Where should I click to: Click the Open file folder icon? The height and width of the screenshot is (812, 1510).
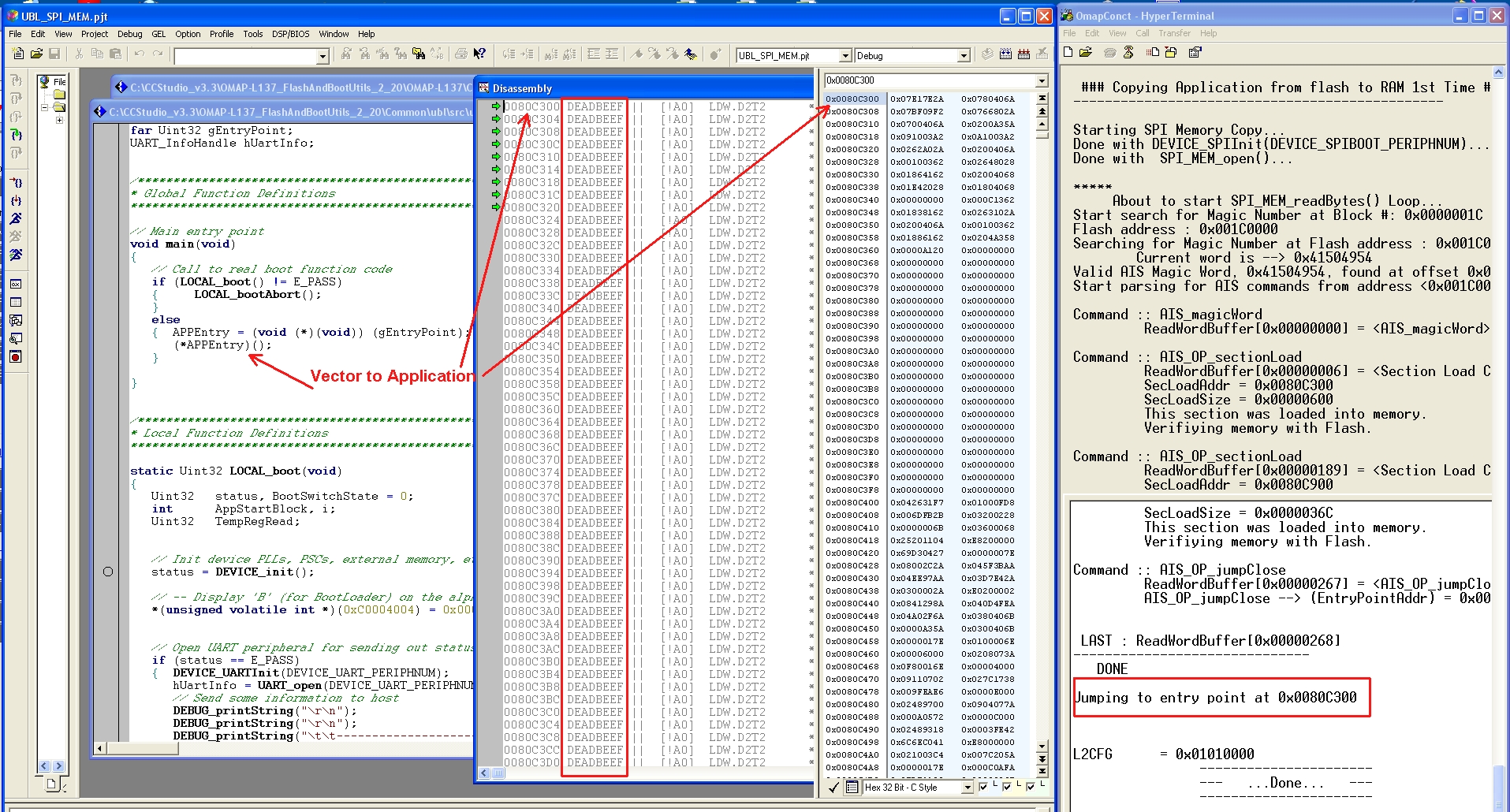point(36,54)
